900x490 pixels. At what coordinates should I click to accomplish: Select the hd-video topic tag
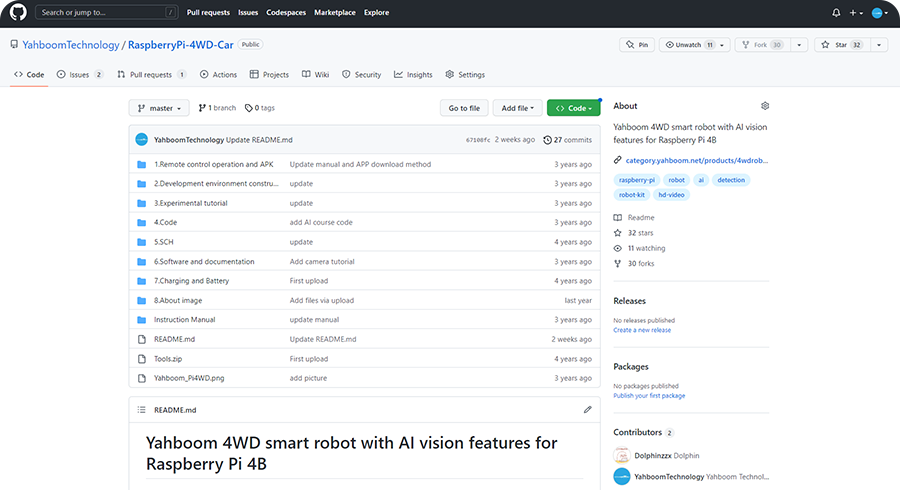point(671,195)
